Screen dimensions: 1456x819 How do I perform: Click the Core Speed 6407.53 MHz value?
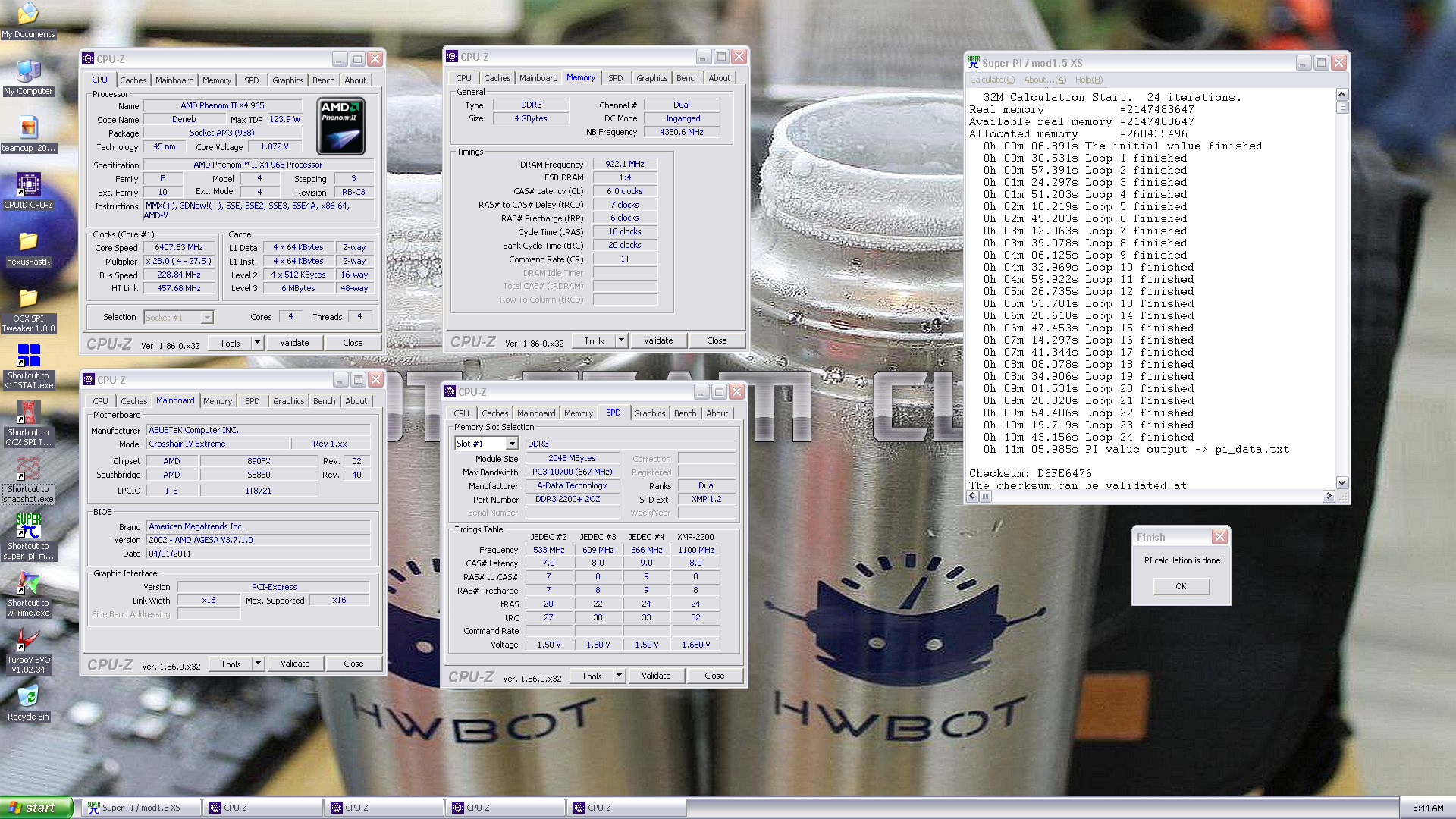tap(179, 247)
